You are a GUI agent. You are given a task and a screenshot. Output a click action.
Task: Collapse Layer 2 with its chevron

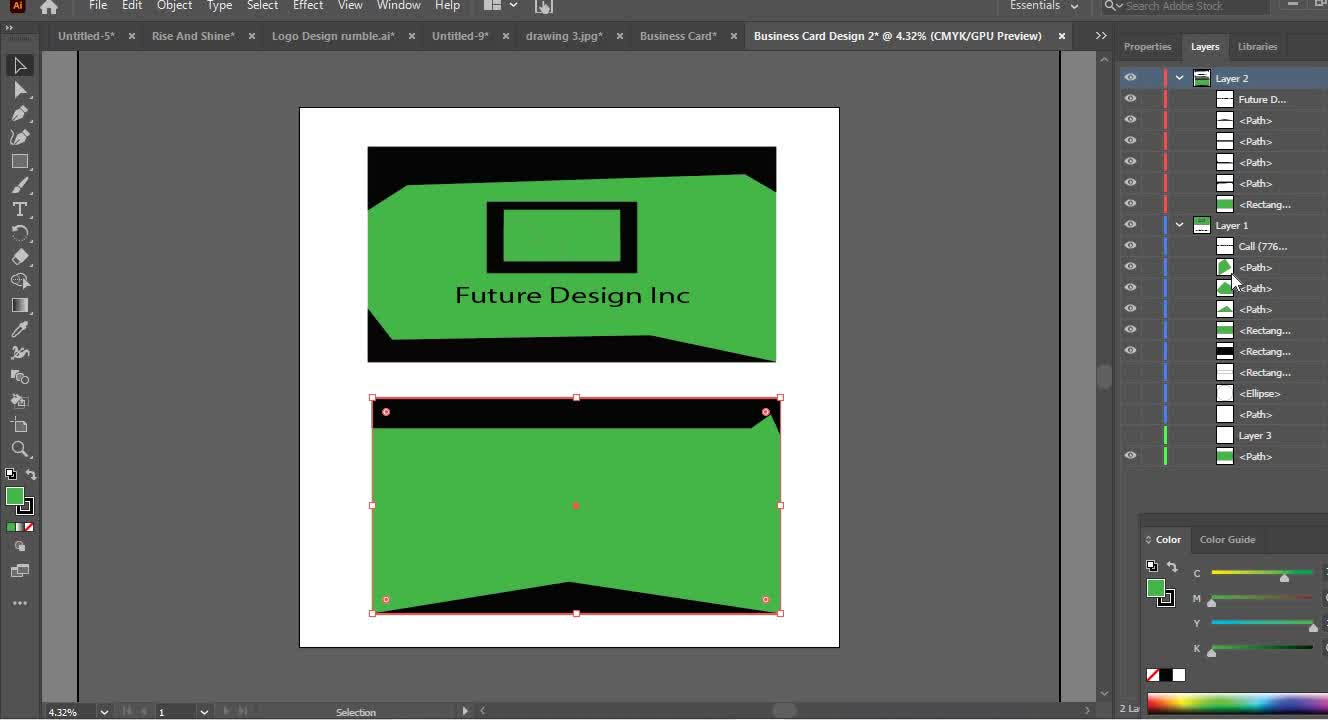[x=1180, y=78]
